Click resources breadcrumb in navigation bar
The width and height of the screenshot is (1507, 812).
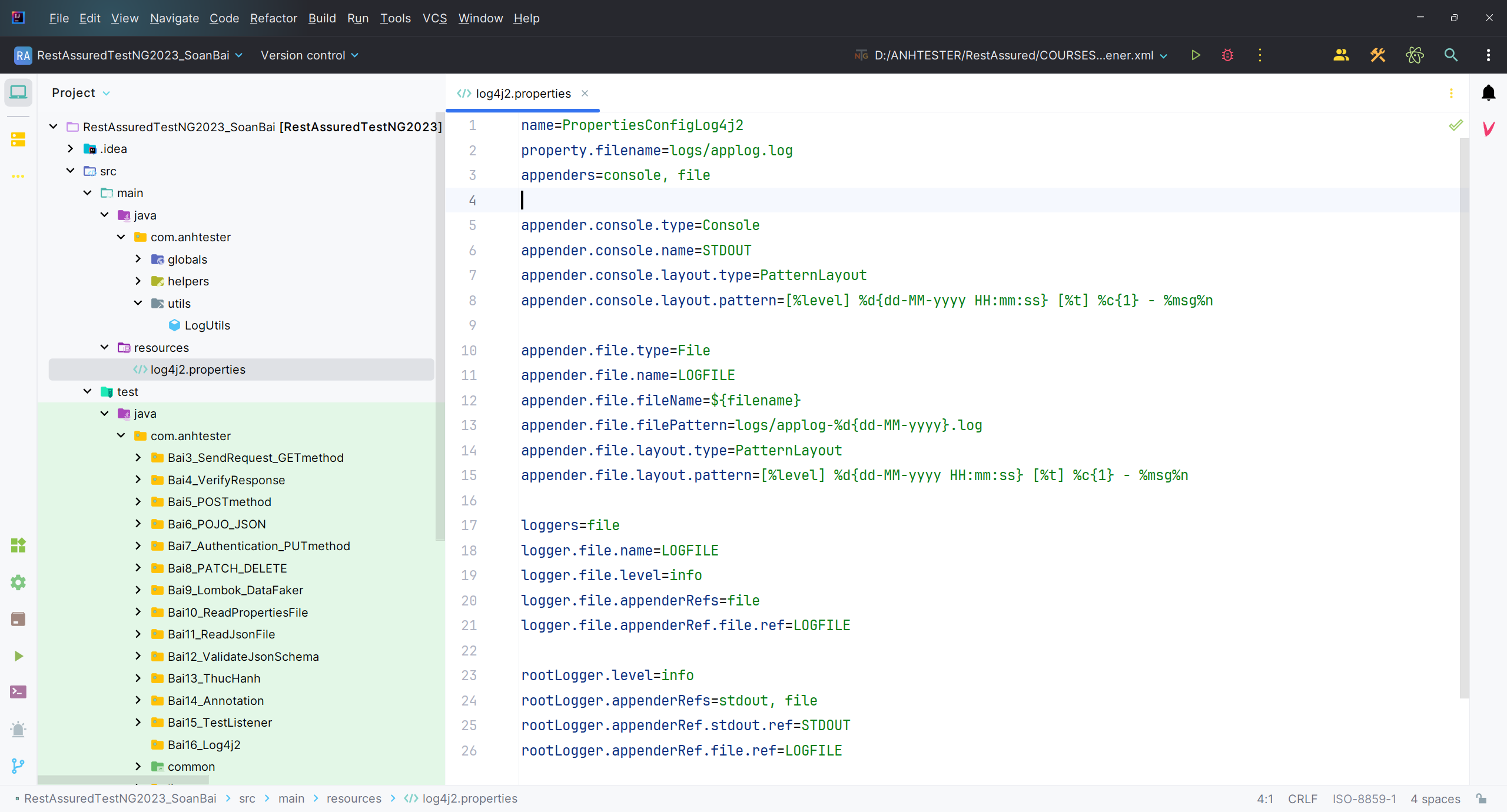click(x=354, y=798)
